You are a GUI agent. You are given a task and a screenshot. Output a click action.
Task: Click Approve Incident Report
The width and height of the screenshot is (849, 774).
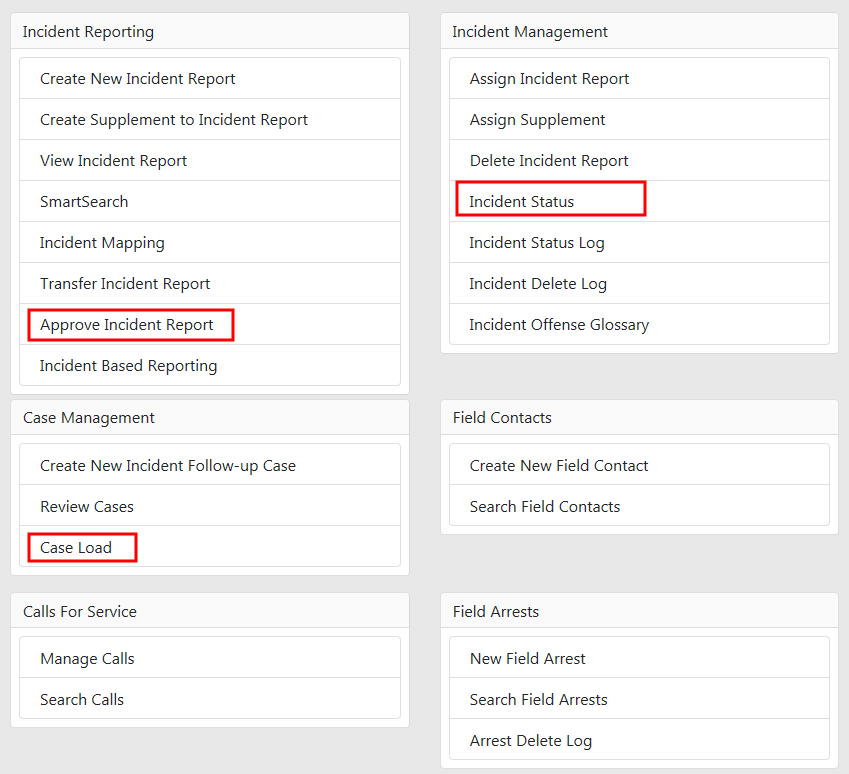[x=127, y=325]
